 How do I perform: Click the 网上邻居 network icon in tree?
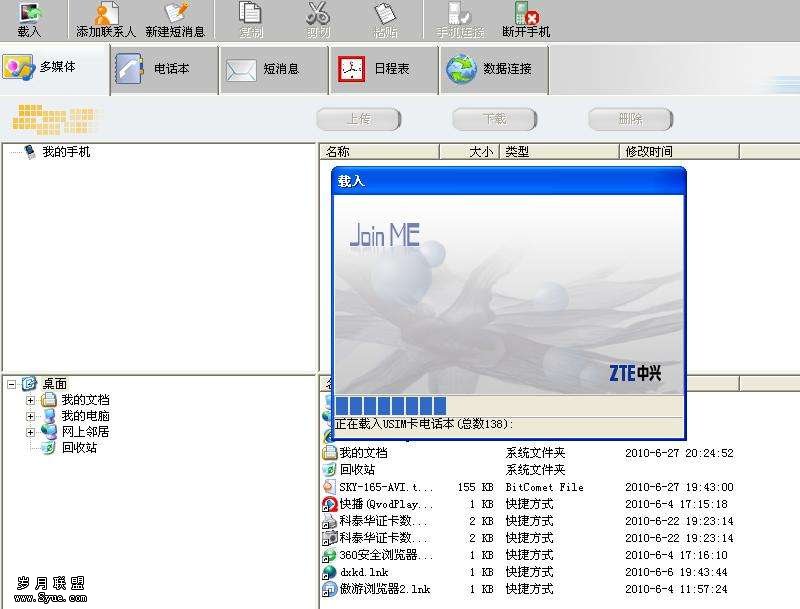pyautogui.click(x=49, y=432)
